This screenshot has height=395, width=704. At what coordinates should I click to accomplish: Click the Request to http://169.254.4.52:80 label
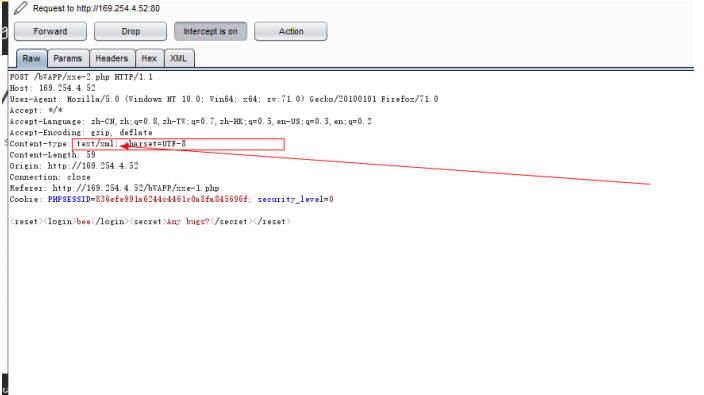click(96, 8)
